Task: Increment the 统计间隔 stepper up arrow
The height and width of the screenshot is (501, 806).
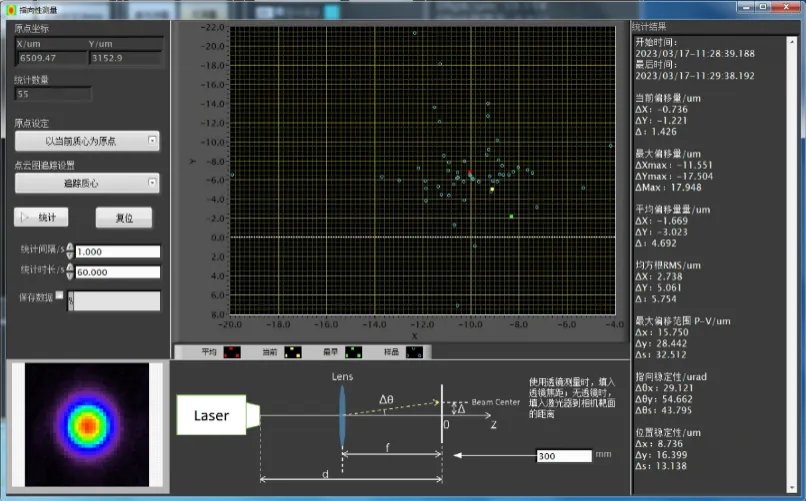Action: [70, 247]
